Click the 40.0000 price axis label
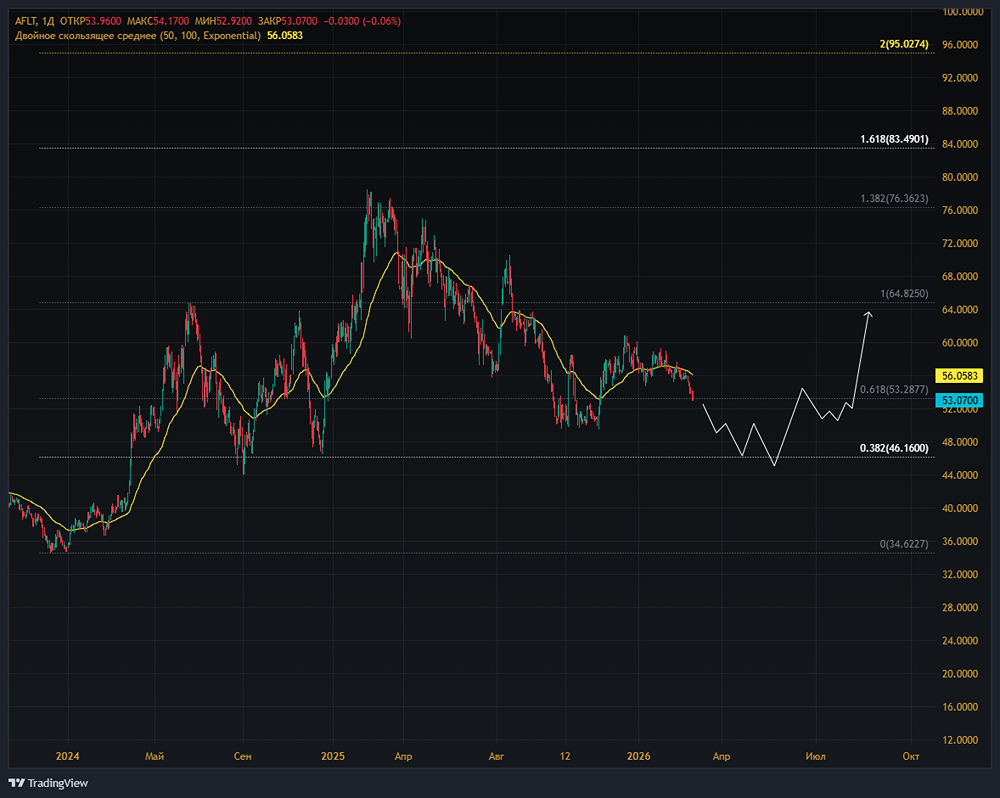Screen dimensions: 1000x798 (960, 508)
